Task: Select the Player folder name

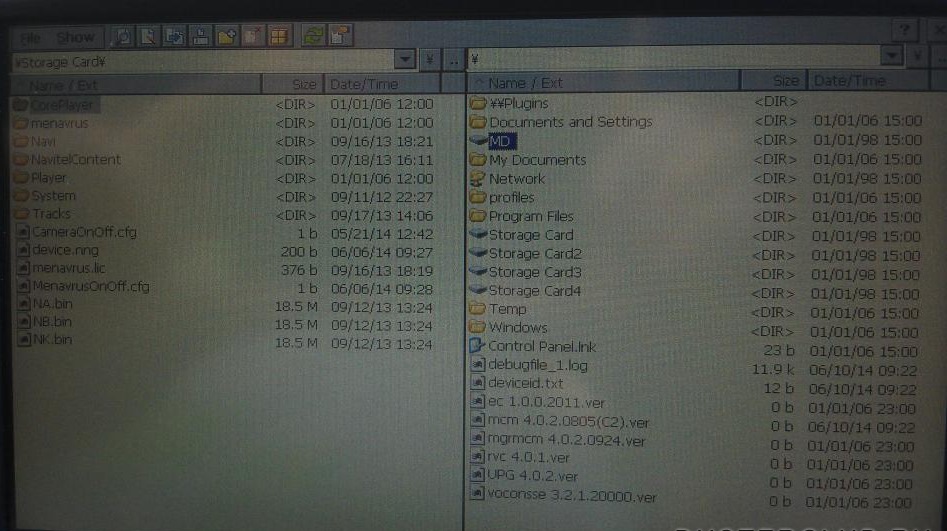Action: (49, 178)
